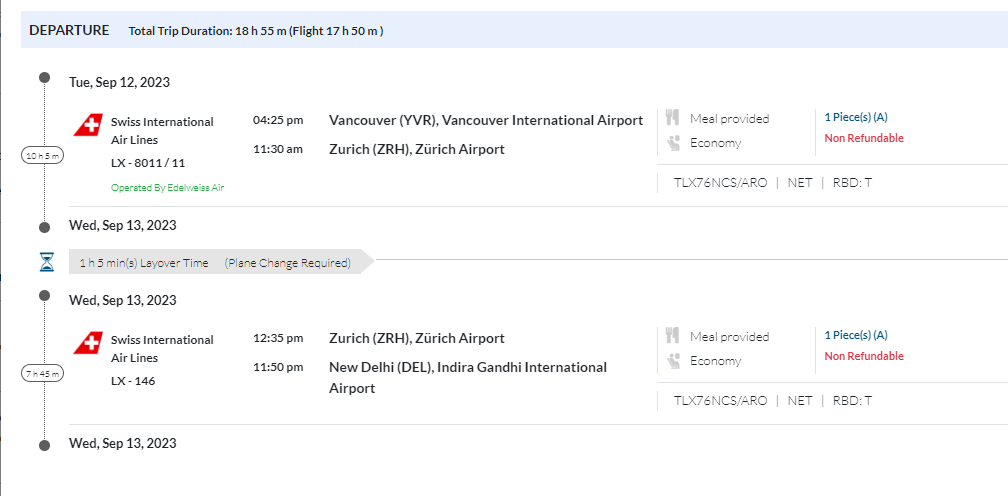Click economy seat icon on first flight
The image size is (1008, 496).
pyautogui.click(x=672, y=143)
